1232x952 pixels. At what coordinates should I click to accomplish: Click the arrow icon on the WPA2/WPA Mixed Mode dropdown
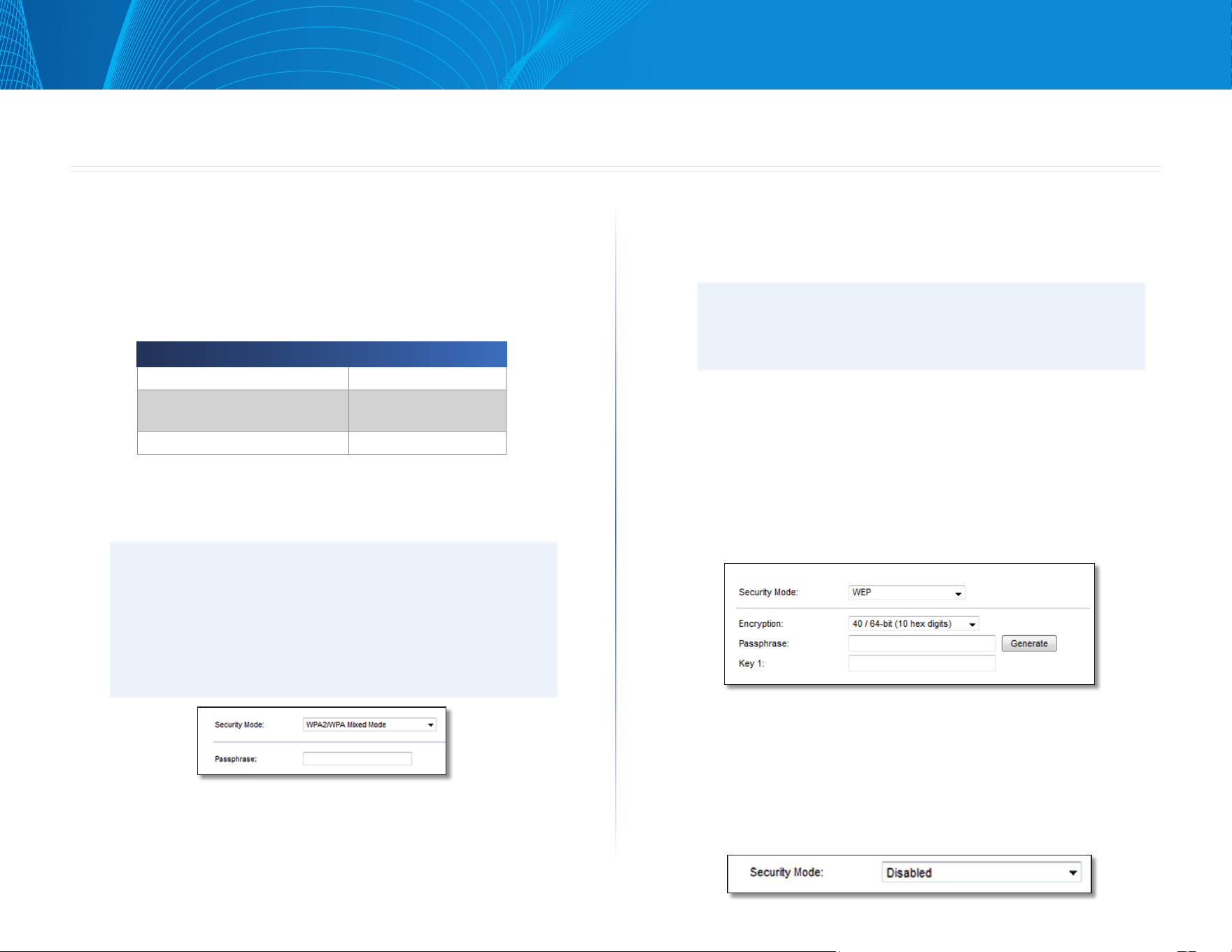430,725
